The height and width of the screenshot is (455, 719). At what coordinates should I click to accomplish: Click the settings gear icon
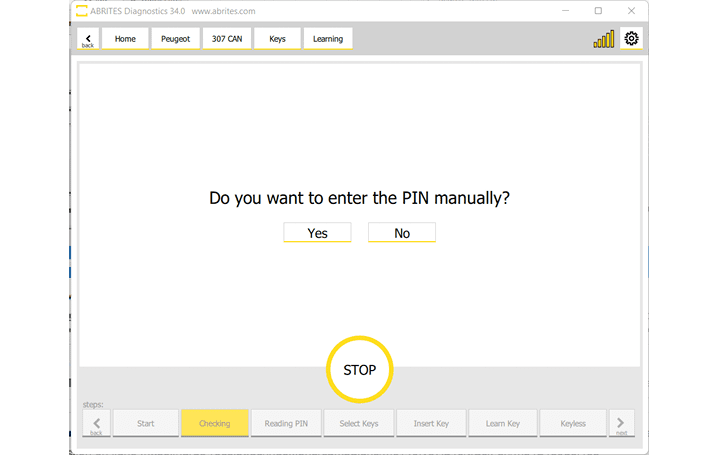coord(631,39)
